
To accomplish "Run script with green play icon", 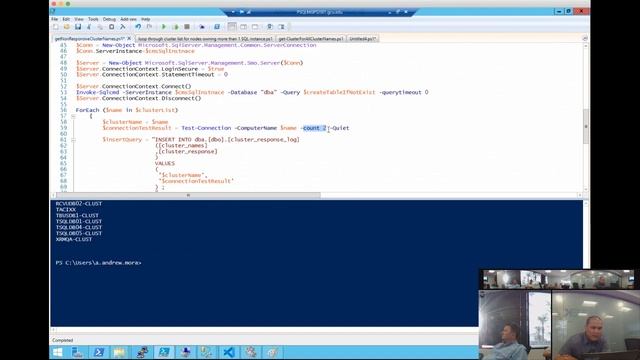I will 164,27.
